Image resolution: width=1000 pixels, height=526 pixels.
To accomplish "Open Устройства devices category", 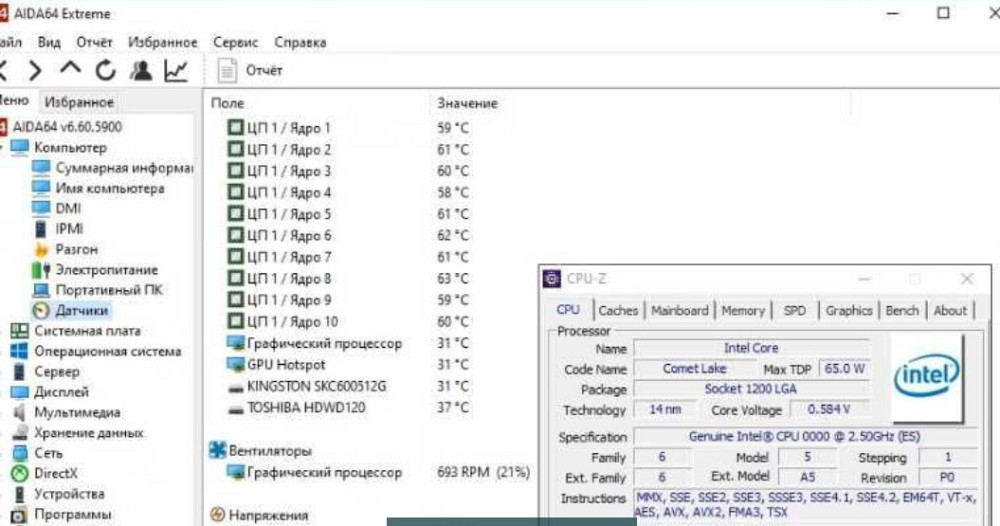I will [70, 493].
